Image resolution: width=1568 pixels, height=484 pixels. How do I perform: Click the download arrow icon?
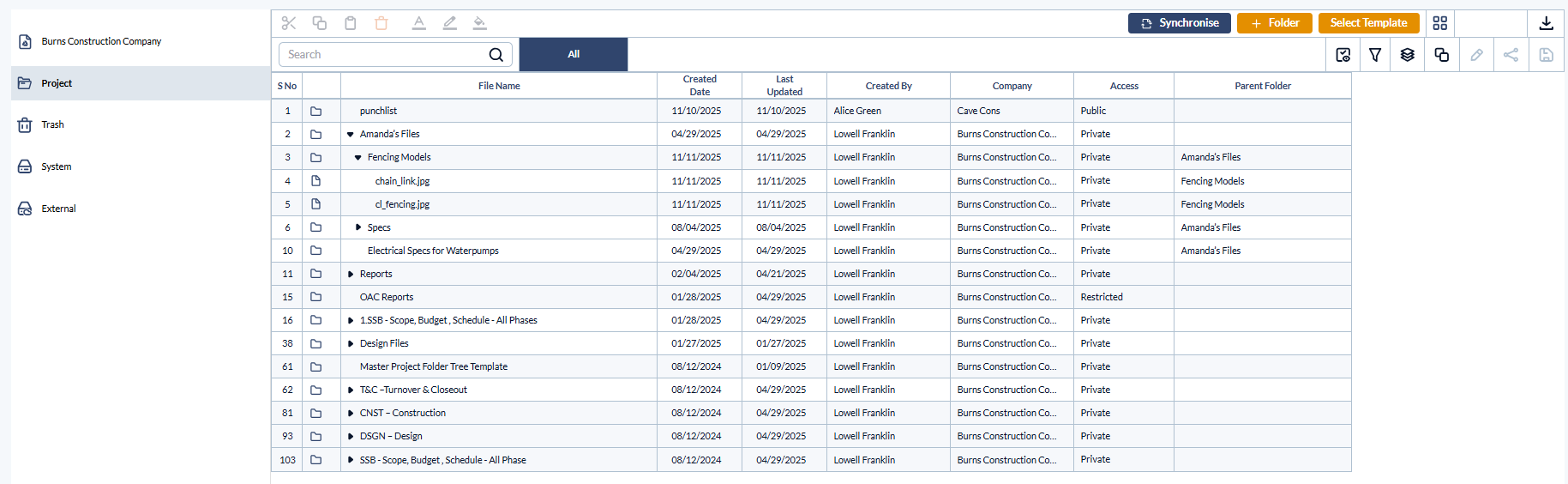(1547, 23)
